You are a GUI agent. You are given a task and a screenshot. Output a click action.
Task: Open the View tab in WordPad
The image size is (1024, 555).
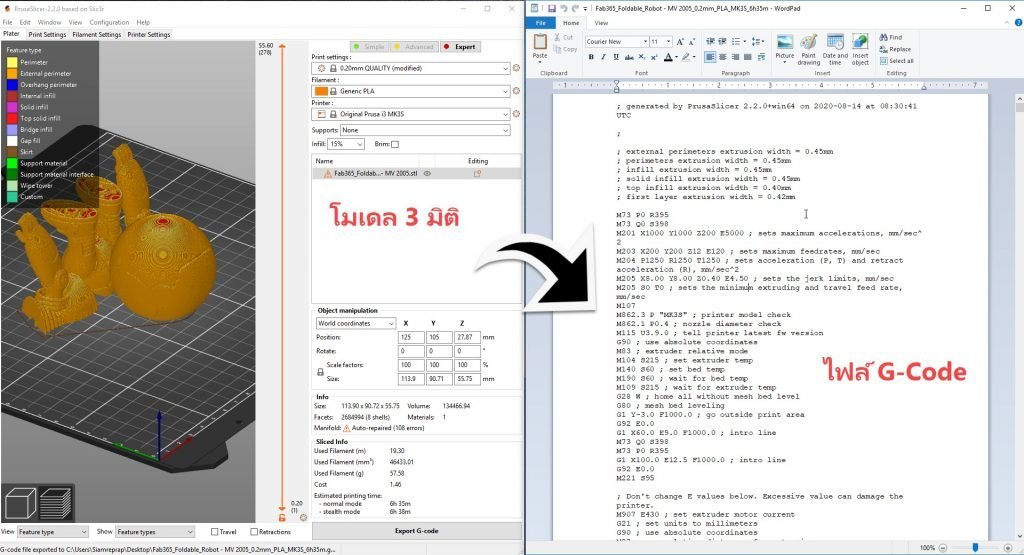601,22
